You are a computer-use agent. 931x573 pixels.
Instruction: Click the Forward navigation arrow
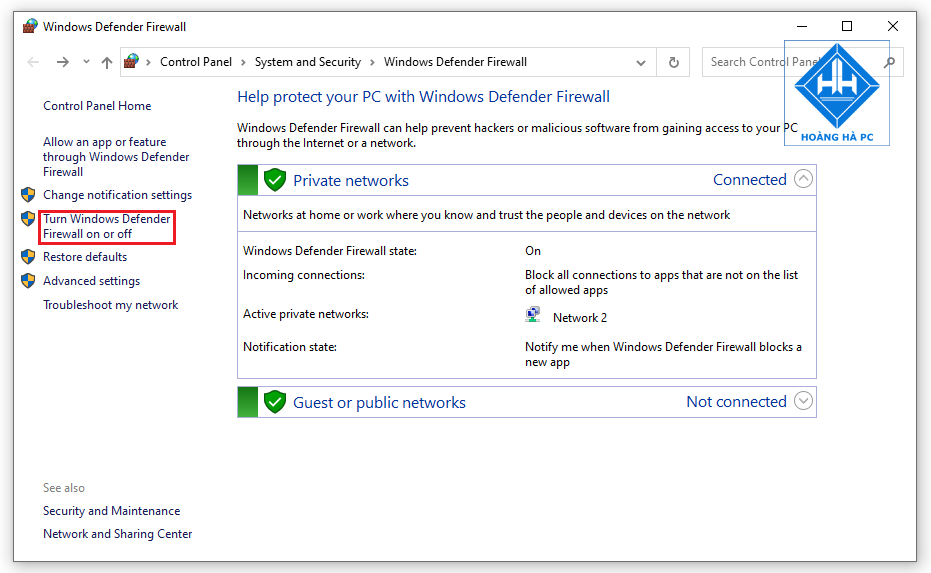(63, 62)
